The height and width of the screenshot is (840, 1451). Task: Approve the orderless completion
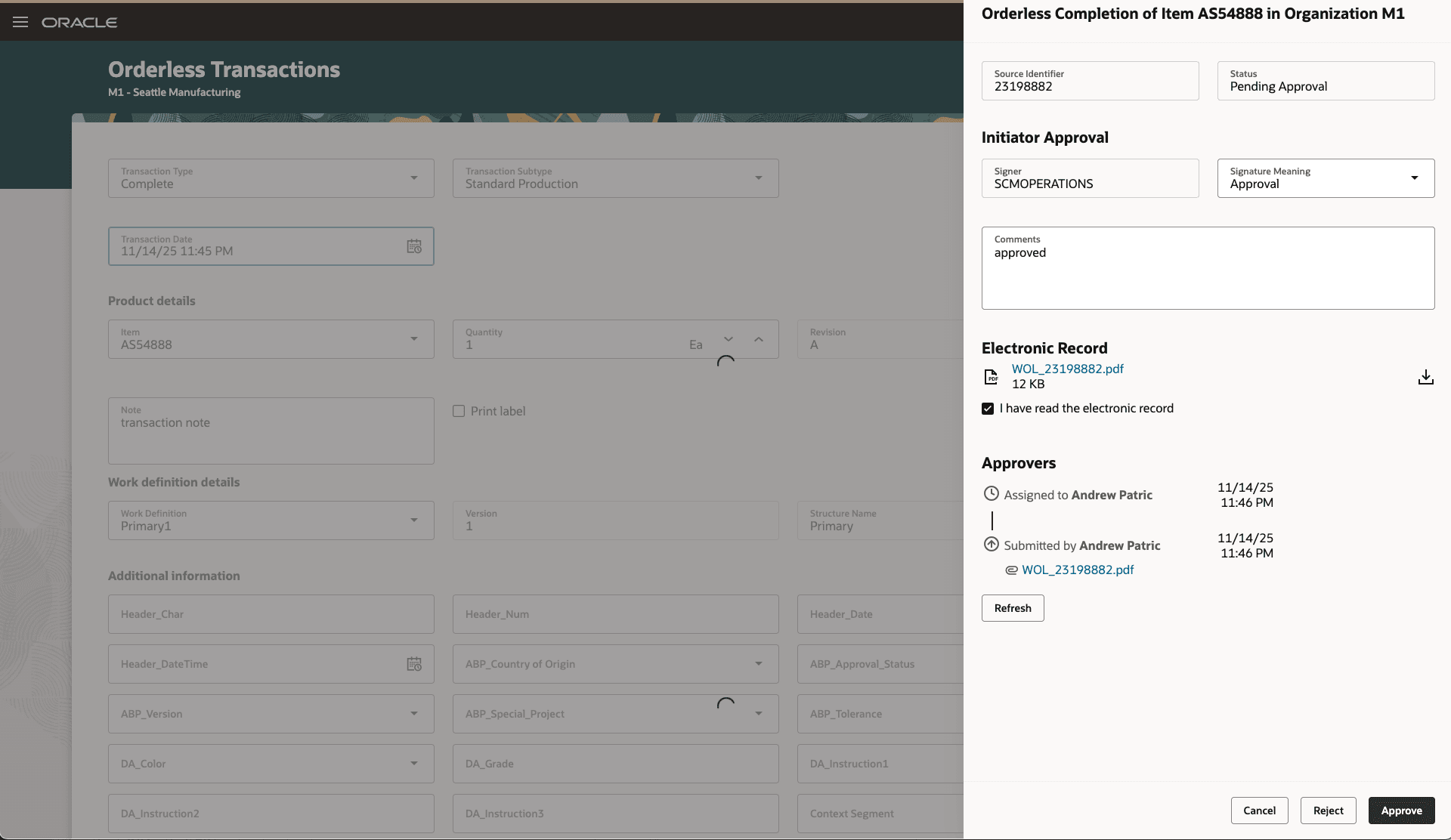[1400, 810]
